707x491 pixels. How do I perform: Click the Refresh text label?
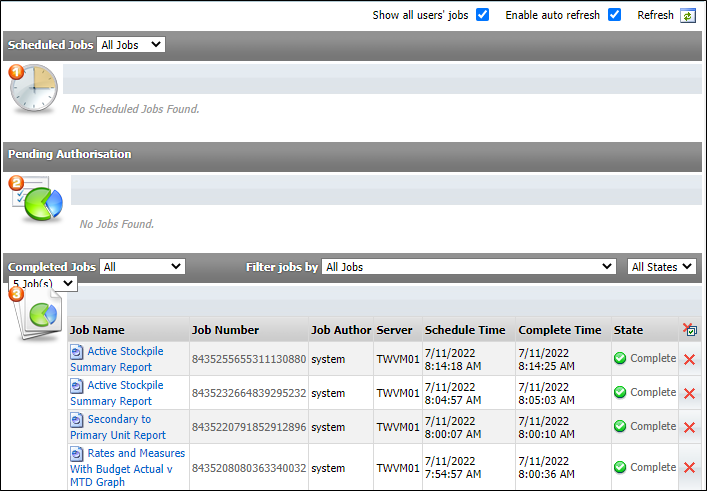tap(655, 15)
